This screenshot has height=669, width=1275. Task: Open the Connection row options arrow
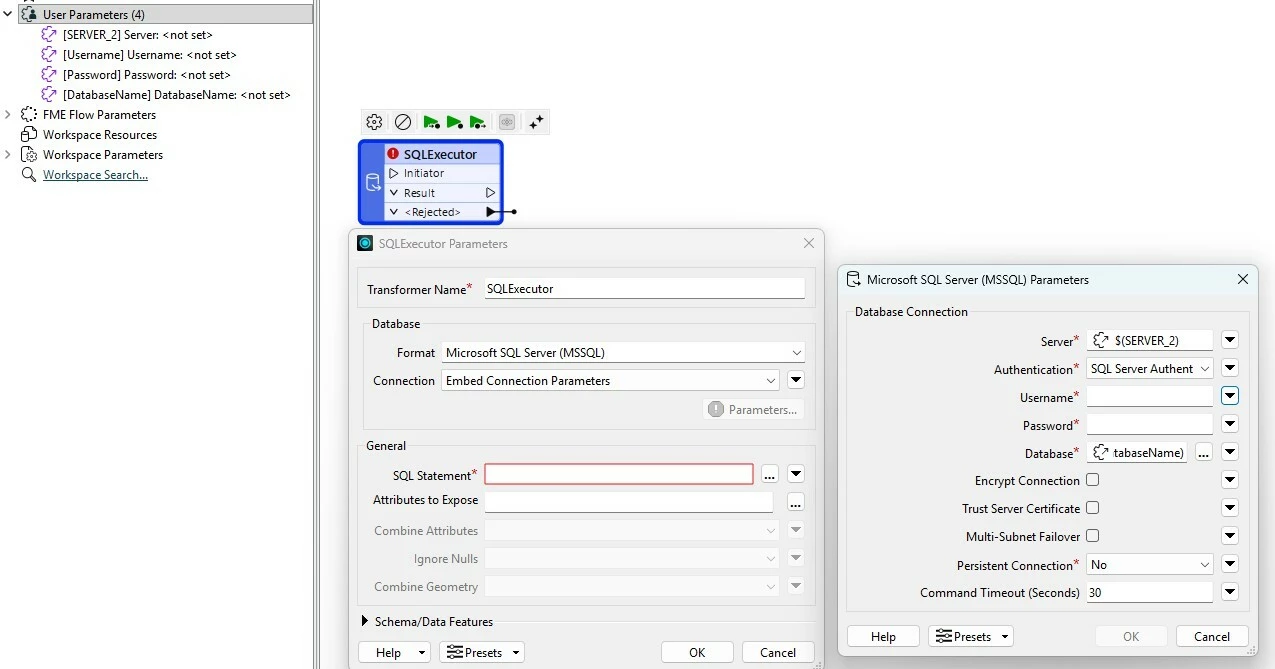coord(796,380)
